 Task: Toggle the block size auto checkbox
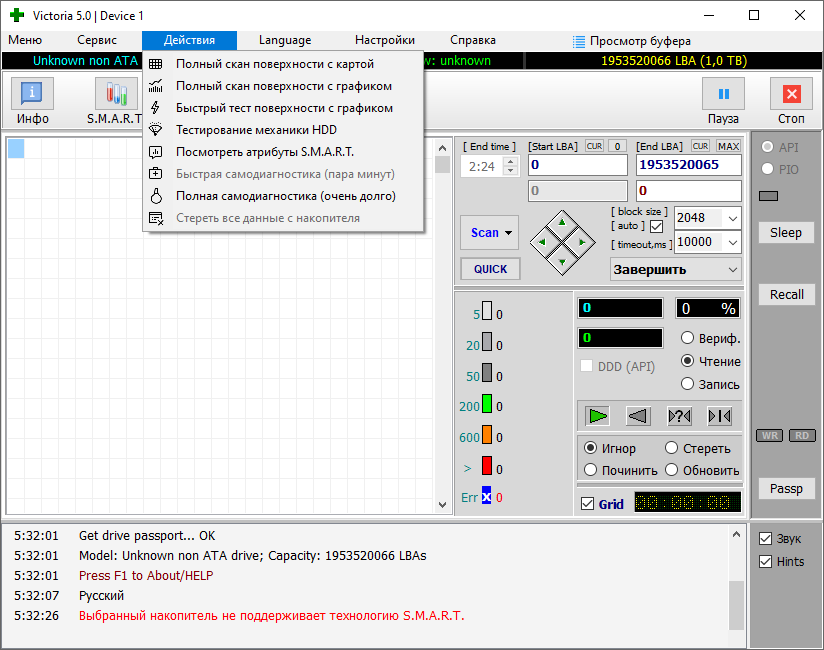coord(656,226)
